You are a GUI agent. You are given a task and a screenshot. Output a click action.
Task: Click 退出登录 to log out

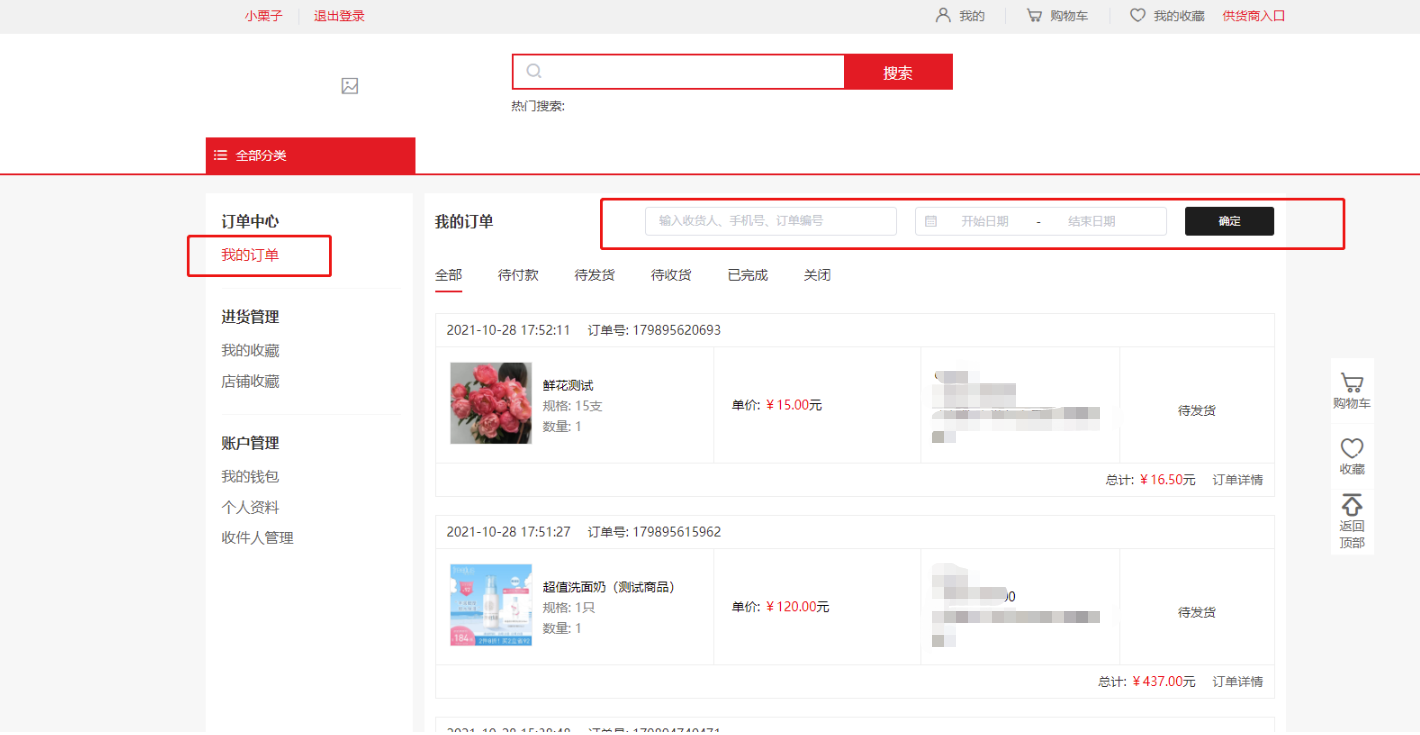[x=339, y=16]
